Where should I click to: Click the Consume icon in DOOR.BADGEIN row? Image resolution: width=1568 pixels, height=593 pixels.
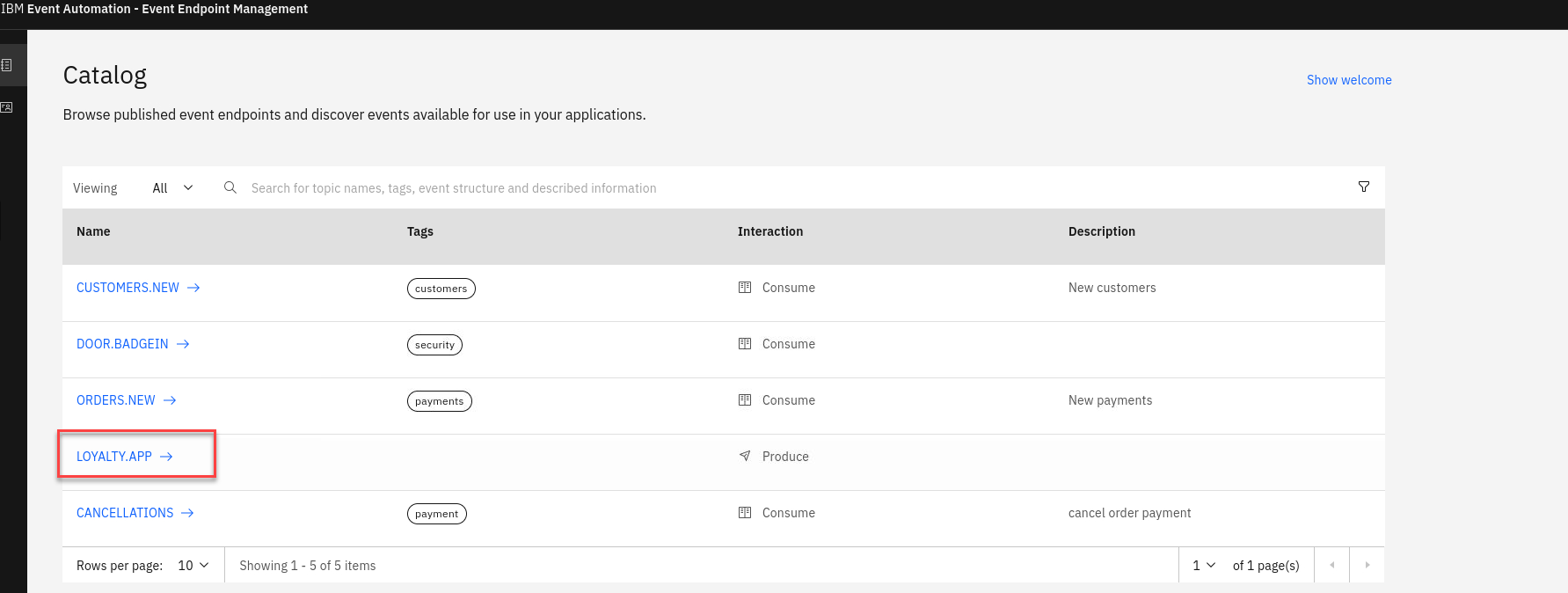pos(745,344)
